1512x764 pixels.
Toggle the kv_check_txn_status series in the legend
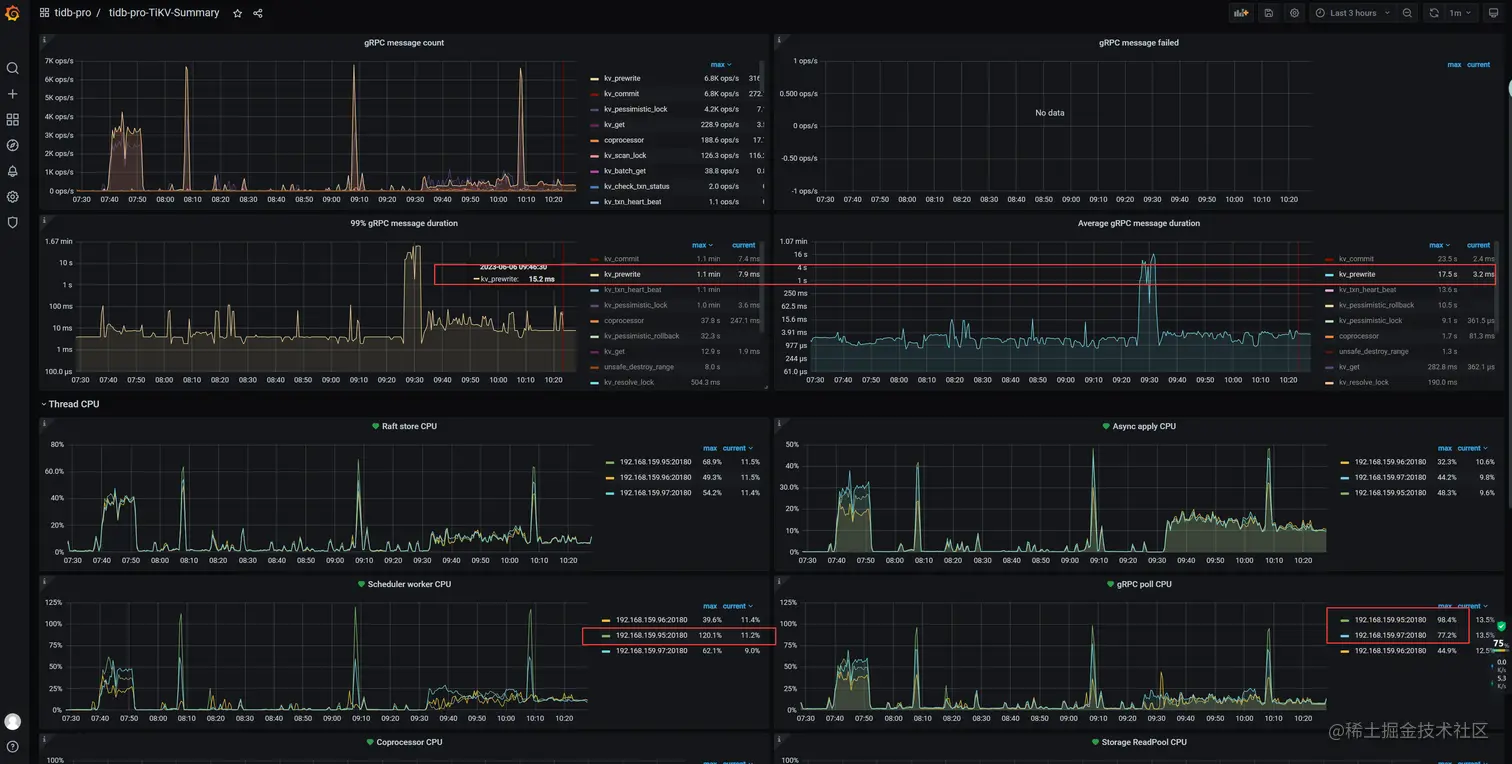pyautogui.click(x=636, y=186)
